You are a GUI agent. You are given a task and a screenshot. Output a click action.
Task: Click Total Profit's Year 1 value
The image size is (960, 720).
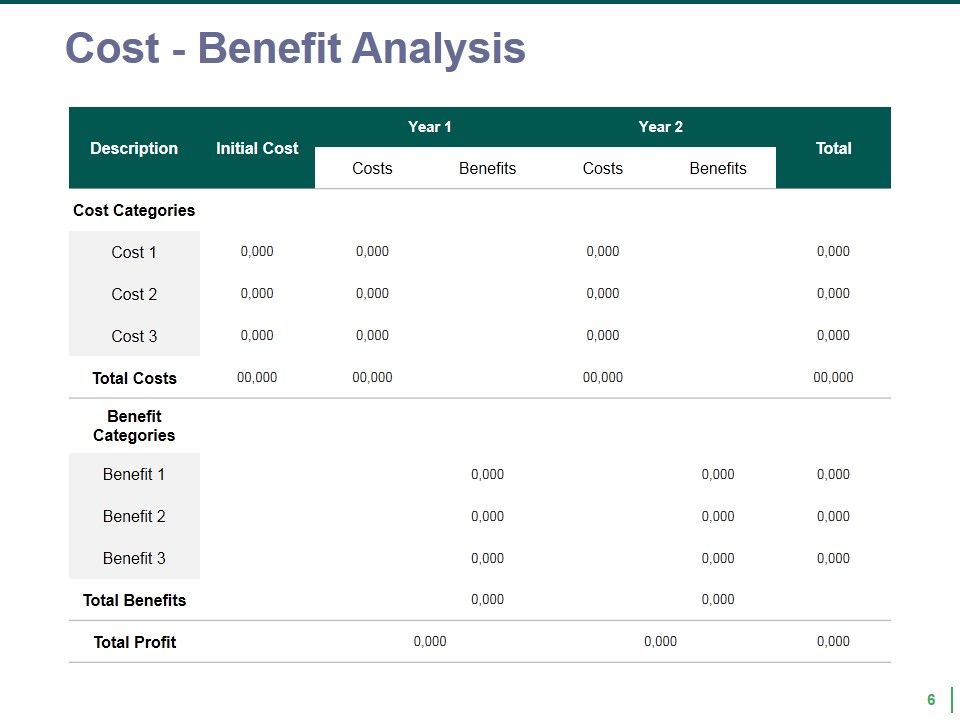430,641
